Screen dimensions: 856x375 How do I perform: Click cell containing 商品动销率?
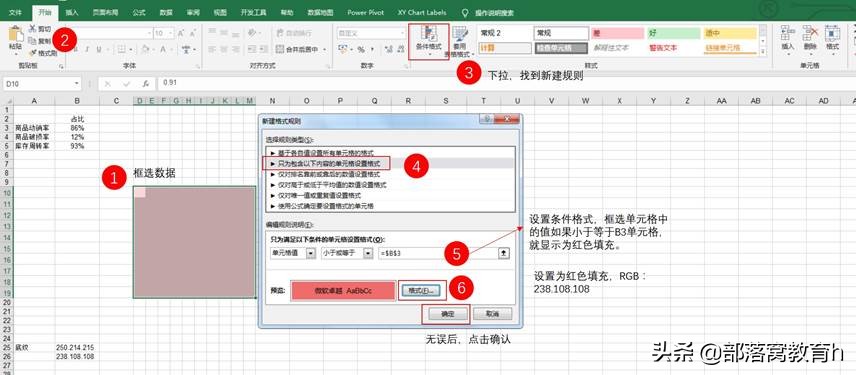(34, 128)
